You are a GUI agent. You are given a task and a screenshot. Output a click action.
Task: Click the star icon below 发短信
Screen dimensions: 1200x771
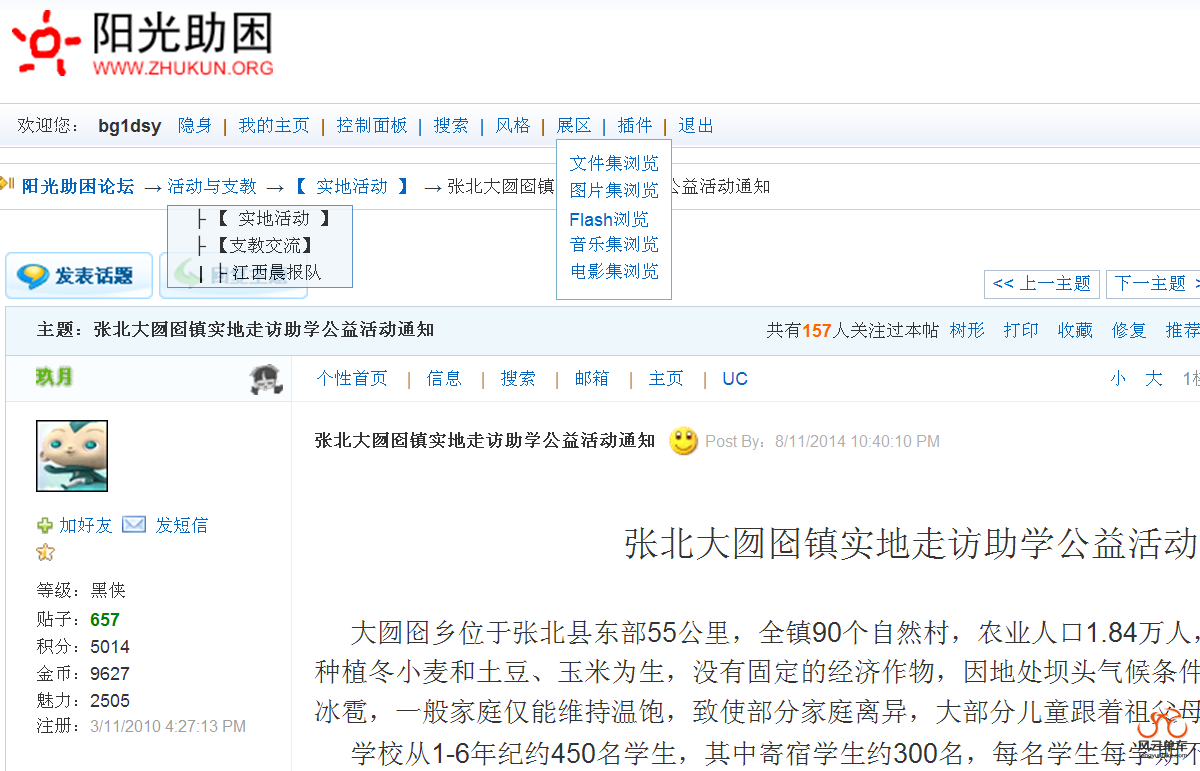(x=45, y=551)
